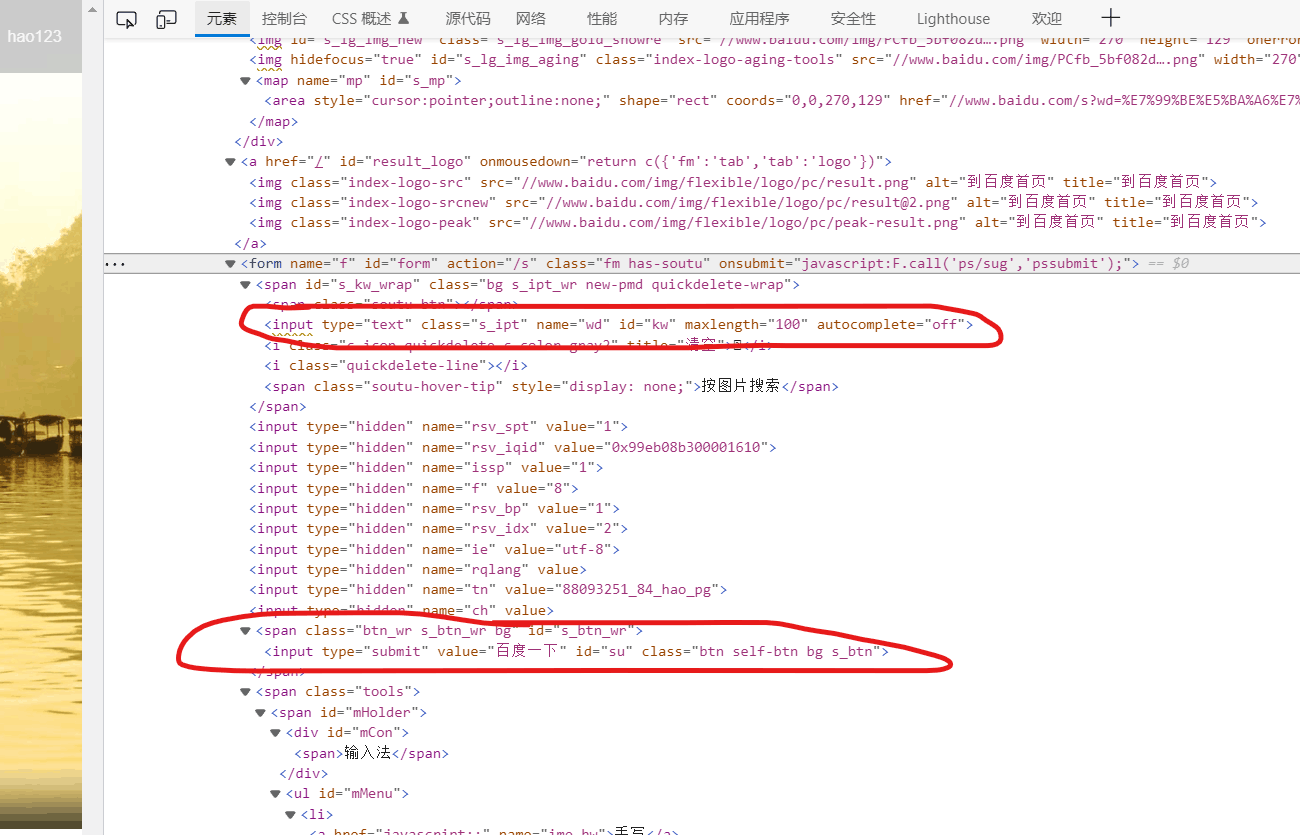Collapse the form id="form" node
Viewport: 1300px width, 835px height.
click(231, 264)
